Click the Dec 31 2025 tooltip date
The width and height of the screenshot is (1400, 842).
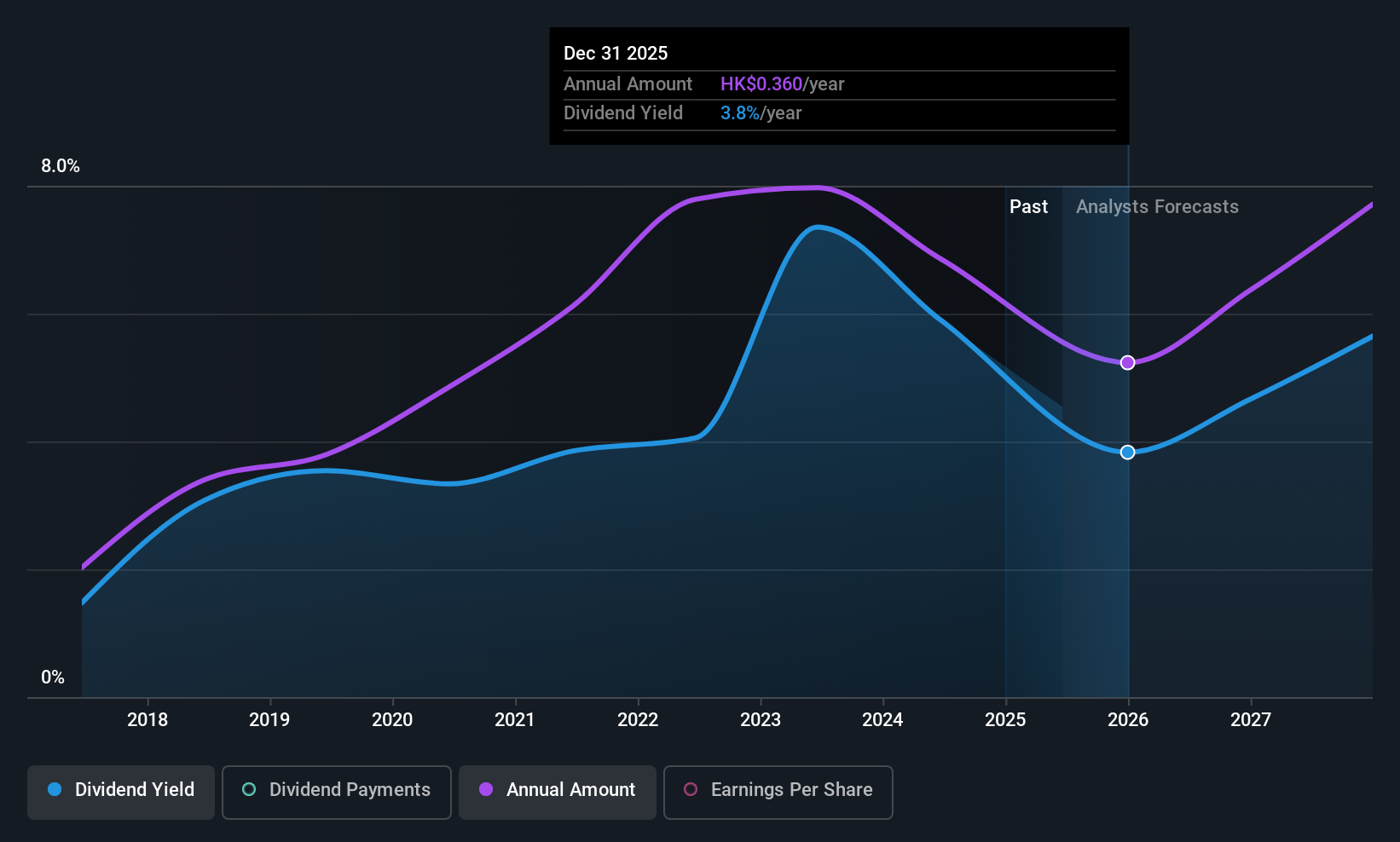tap(616, 53)
